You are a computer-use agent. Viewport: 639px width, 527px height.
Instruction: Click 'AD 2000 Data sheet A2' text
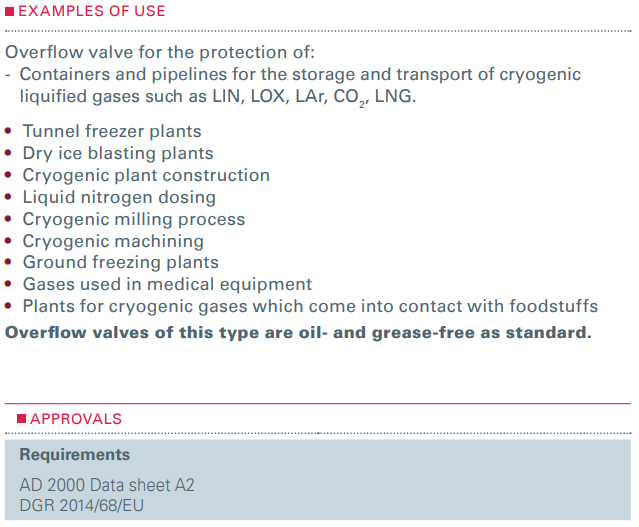(x=106, y=485)
